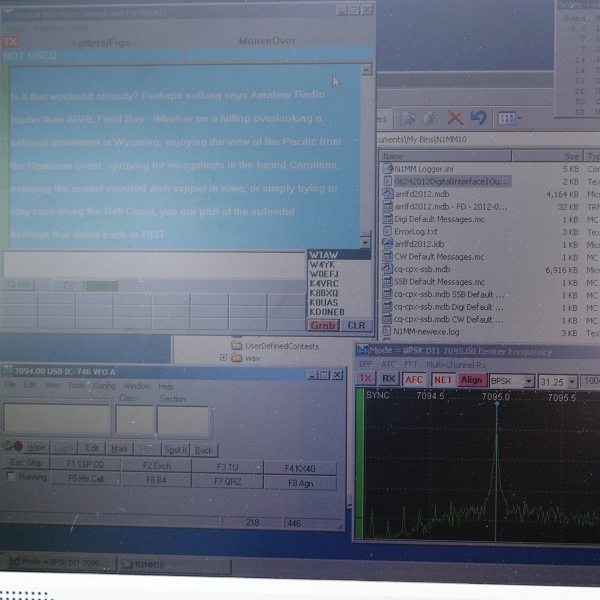Click the N1MM Logger.ini file icon
Viewport: 600px width, 600px height.
388,168
